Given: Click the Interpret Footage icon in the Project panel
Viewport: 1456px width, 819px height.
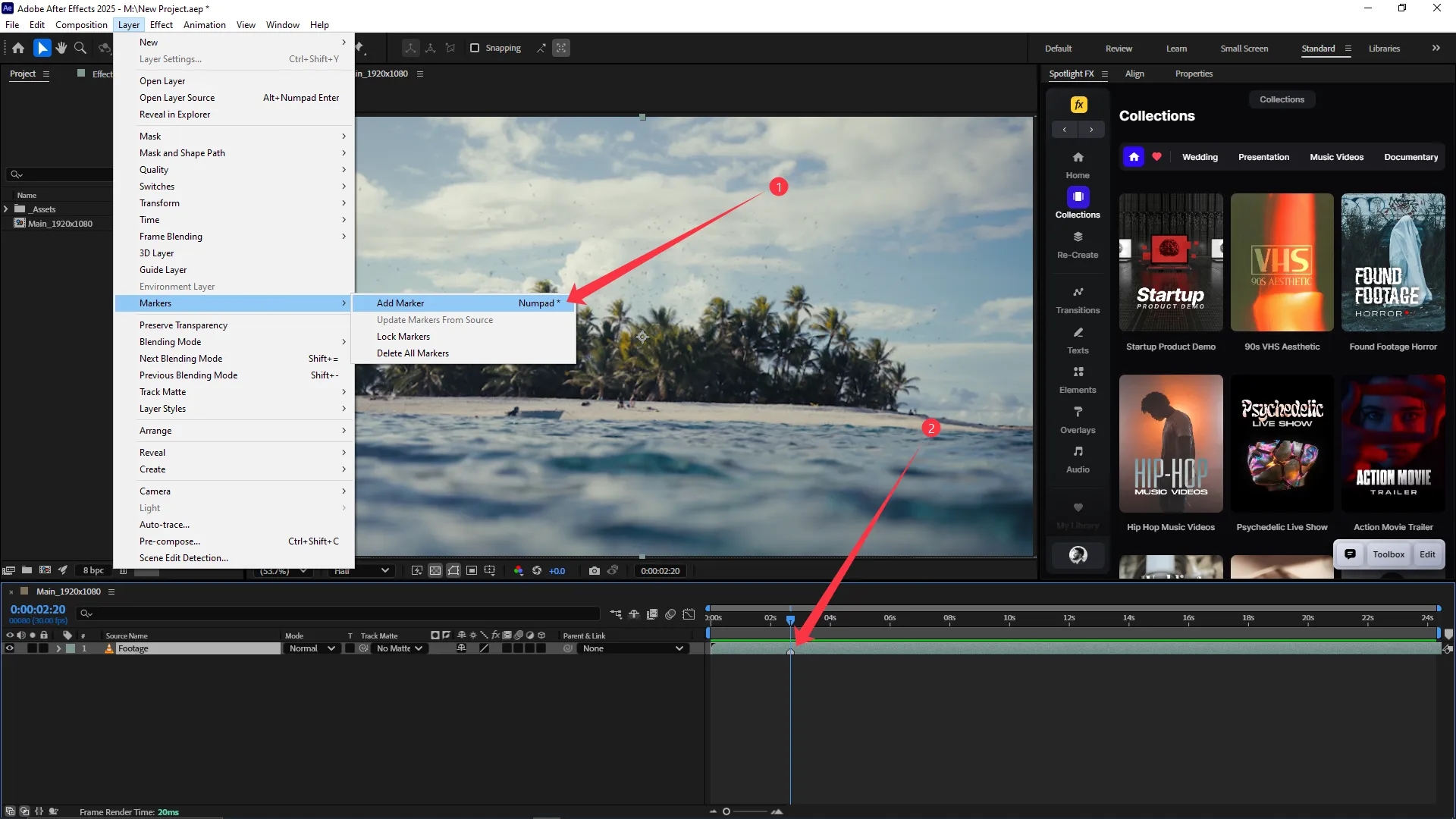Looking at the screenshot, I should tap(9, 570).
